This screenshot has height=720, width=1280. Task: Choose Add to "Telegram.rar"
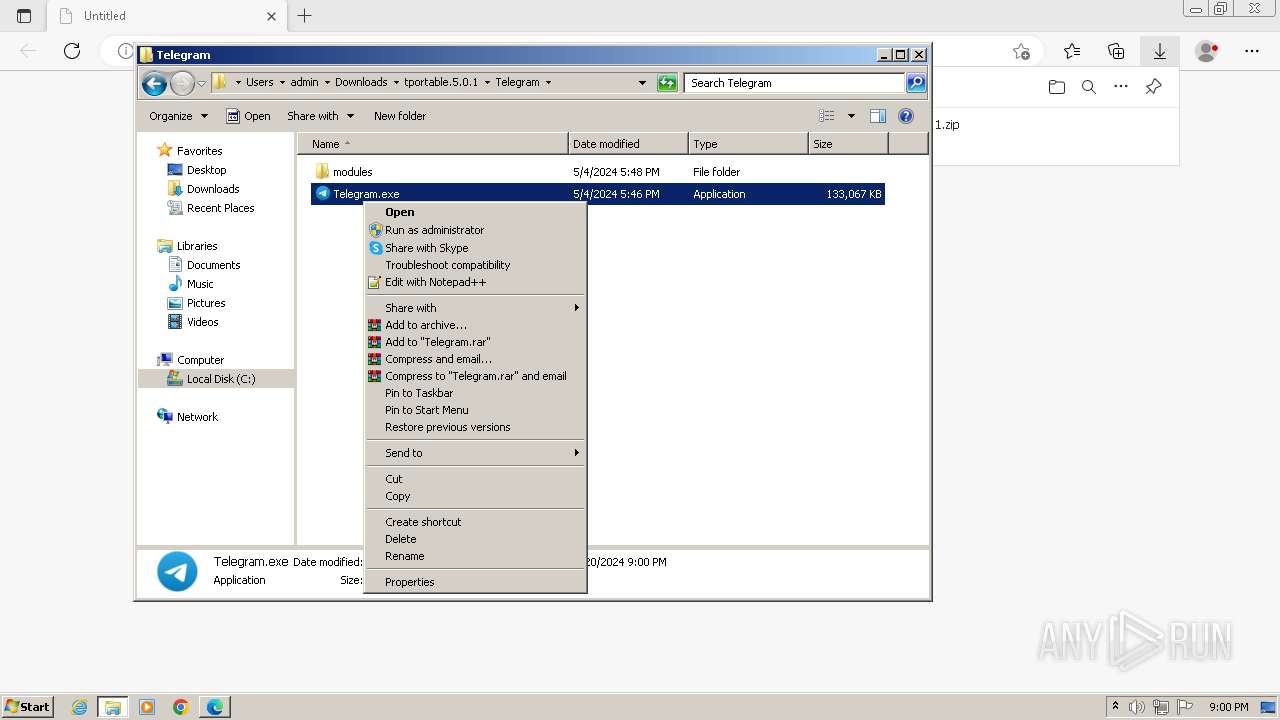tap(475, 342)
